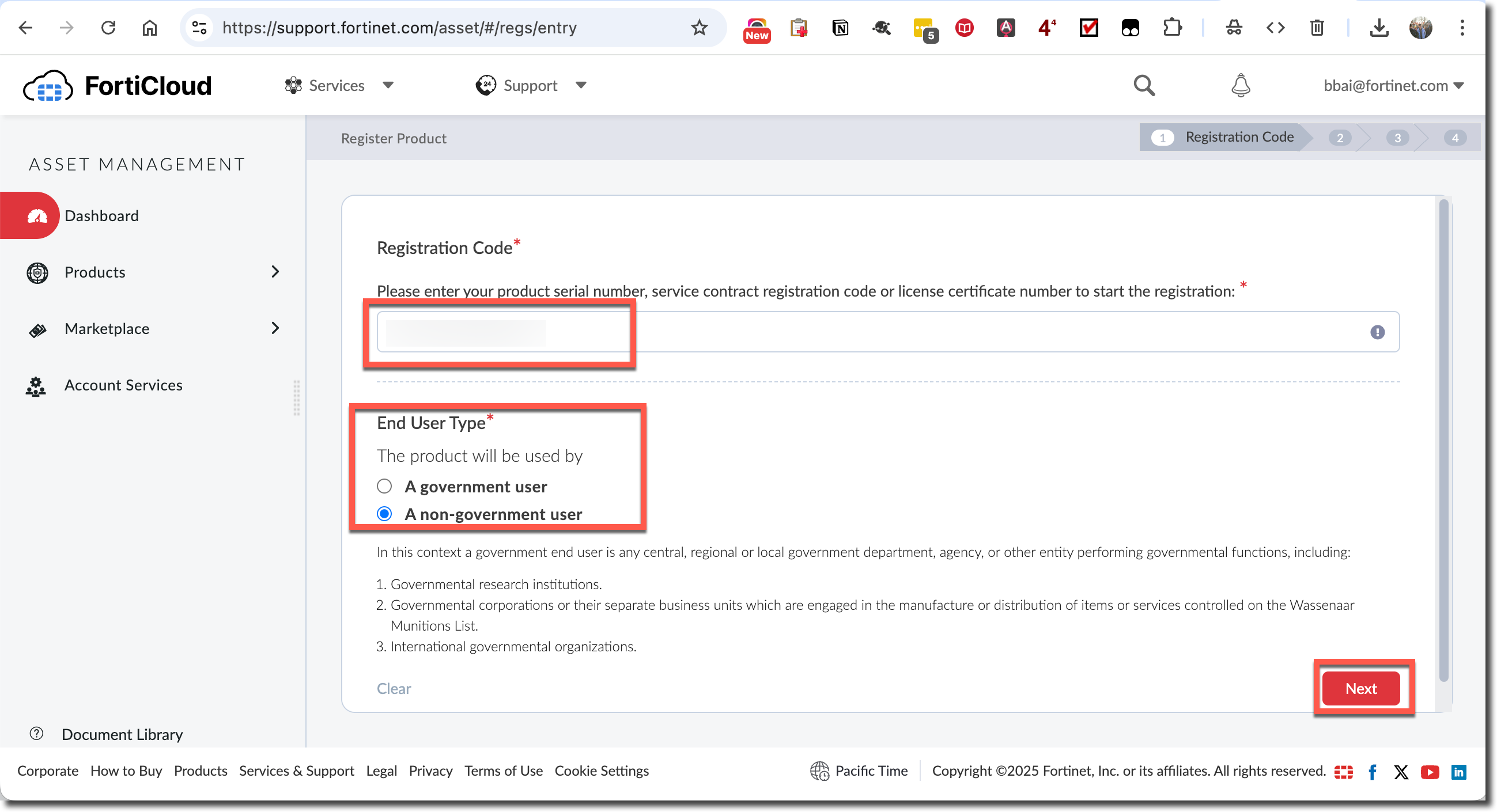Bookmark page with star icon

(699, 27)
